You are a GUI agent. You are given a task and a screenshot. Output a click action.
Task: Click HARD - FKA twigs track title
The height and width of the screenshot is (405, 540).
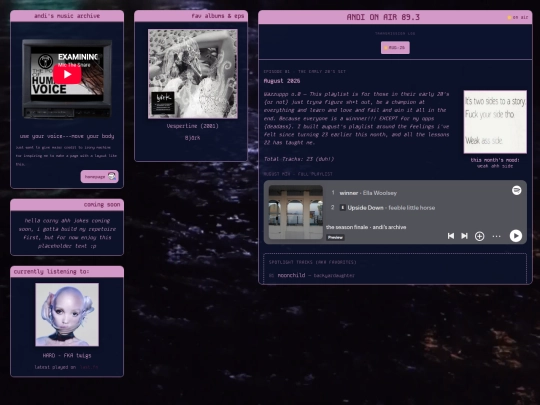point(67,355)
